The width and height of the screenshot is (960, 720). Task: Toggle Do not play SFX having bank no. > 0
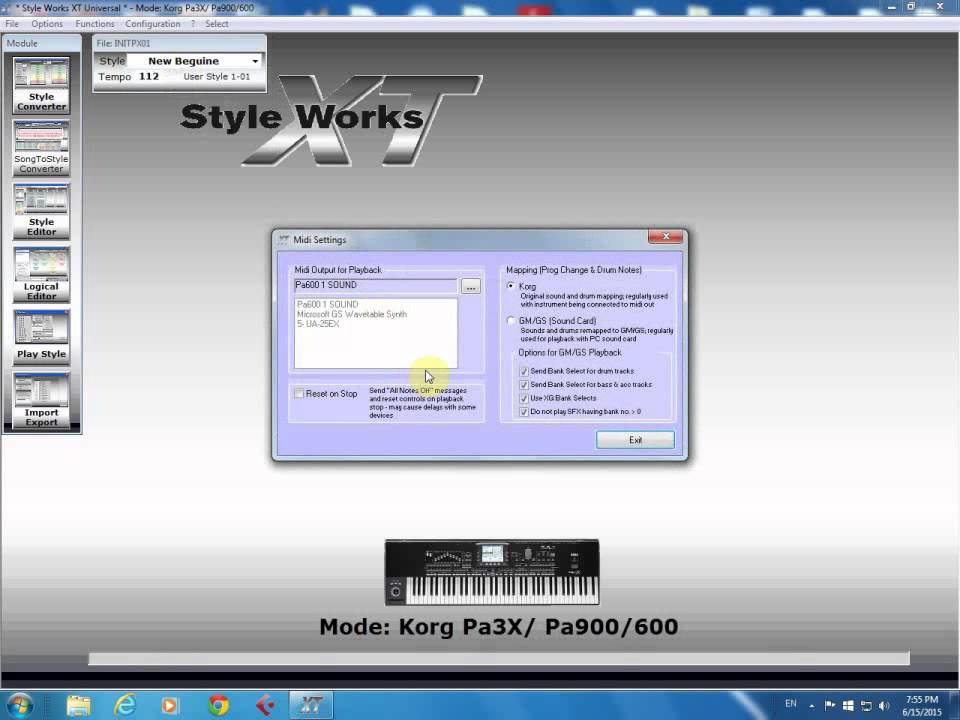click(523, 411)
